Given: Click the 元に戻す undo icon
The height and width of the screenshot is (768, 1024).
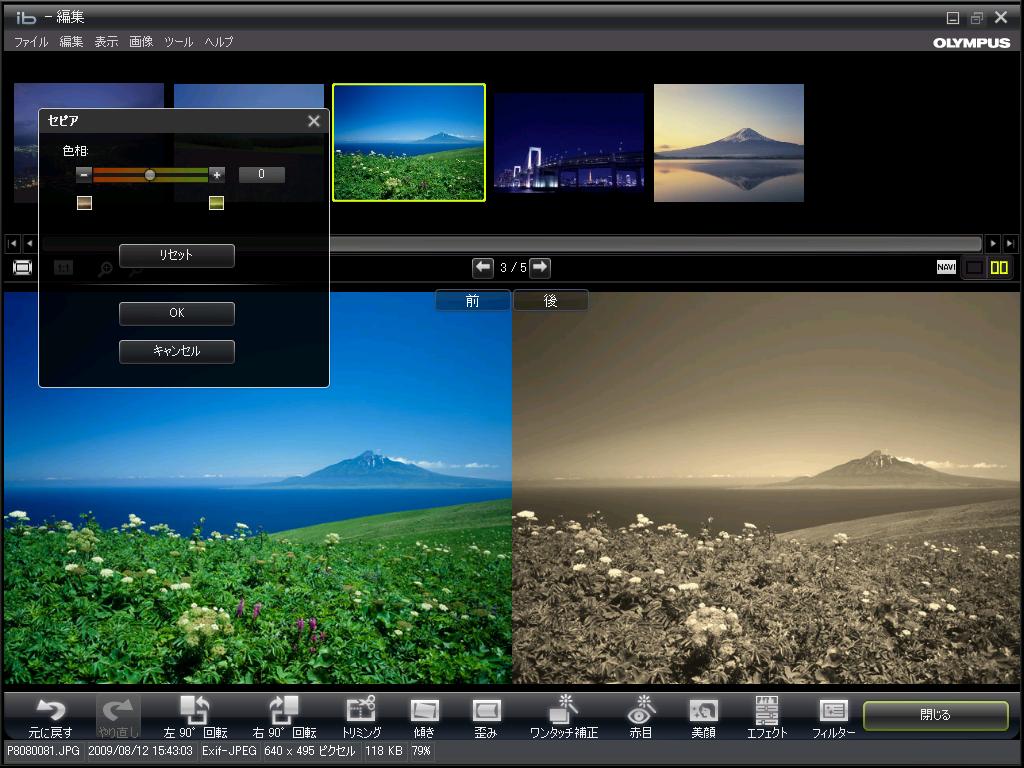Looking at the screenshot, I should pos(50,716).
